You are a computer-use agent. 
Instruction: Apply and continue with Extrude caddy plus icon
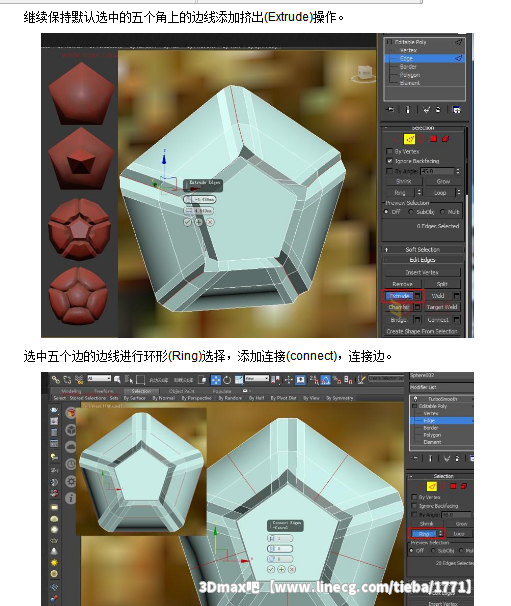199,222
